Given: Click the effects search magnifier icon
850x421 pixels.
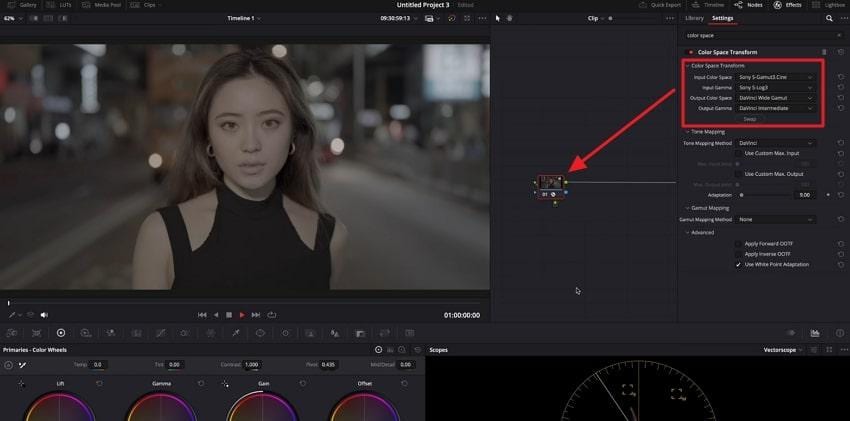Looking at the screenshot, I should pyautogui.click(x=829, y=18).
